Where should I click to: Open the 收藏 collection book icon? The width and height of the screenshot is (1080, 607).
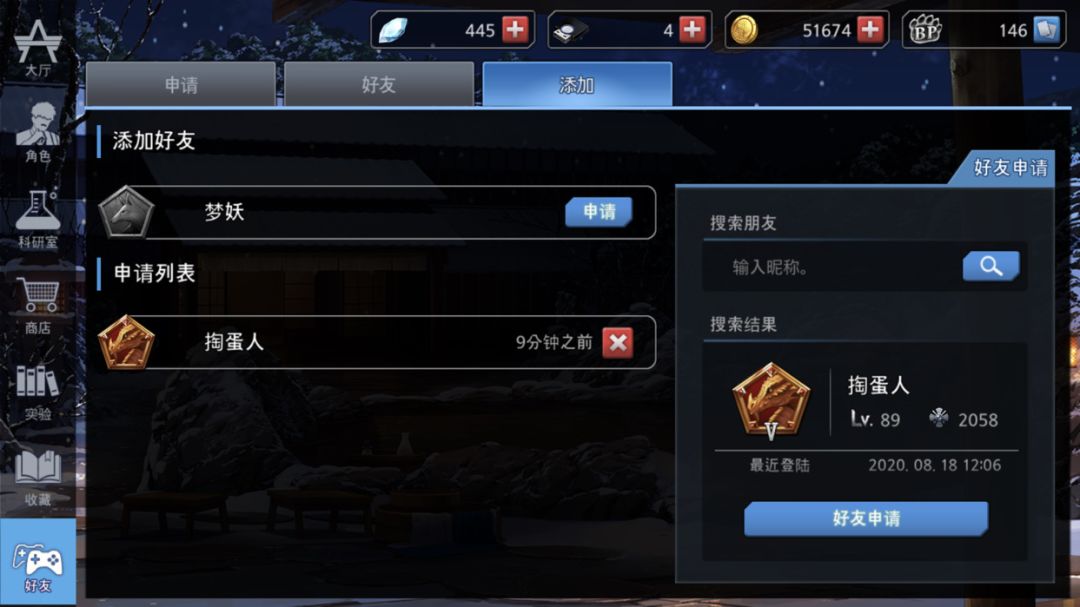[37, 477]
